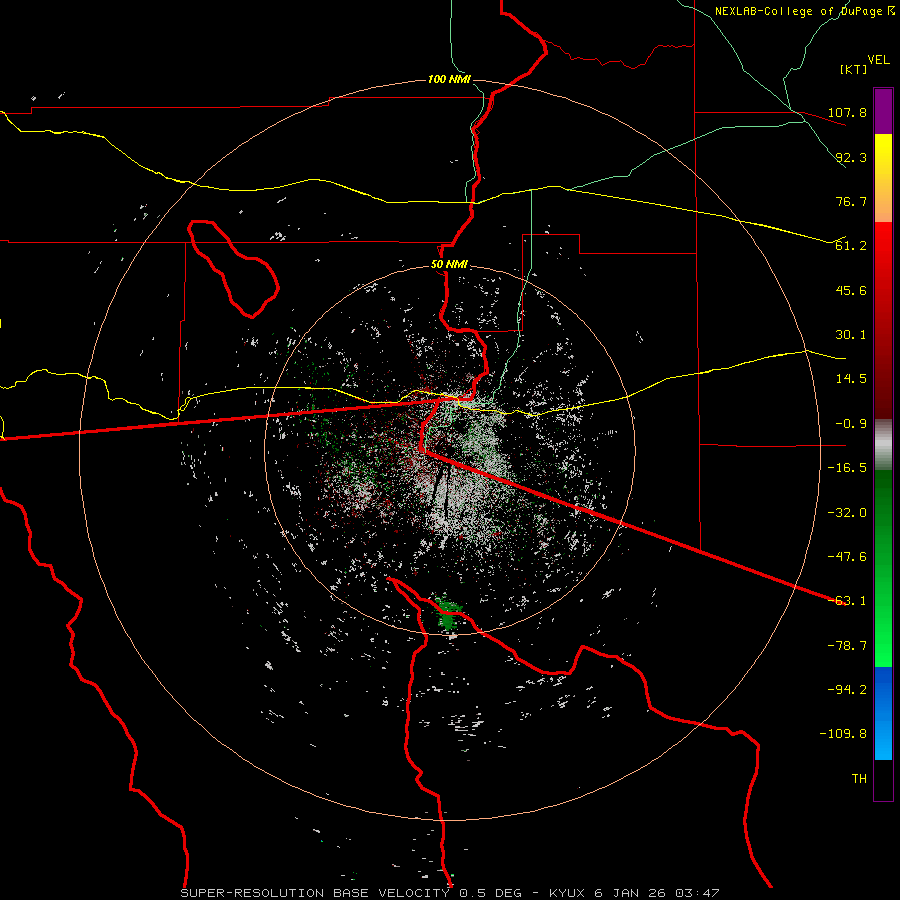Screen dimensions: 900x900
Task: Click the 45.6 value on velocity scale
Action: point(851,290)
